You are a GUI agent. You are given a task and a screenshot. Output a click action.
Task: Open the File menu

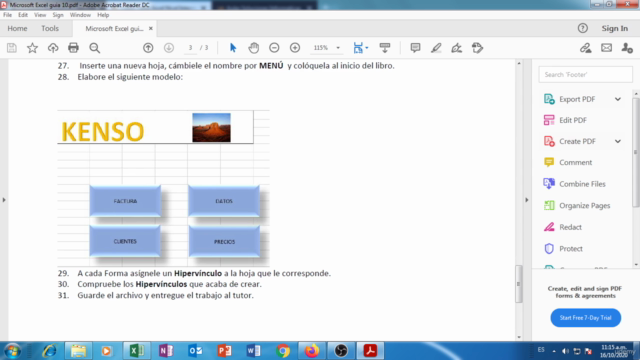coord(7,15)
